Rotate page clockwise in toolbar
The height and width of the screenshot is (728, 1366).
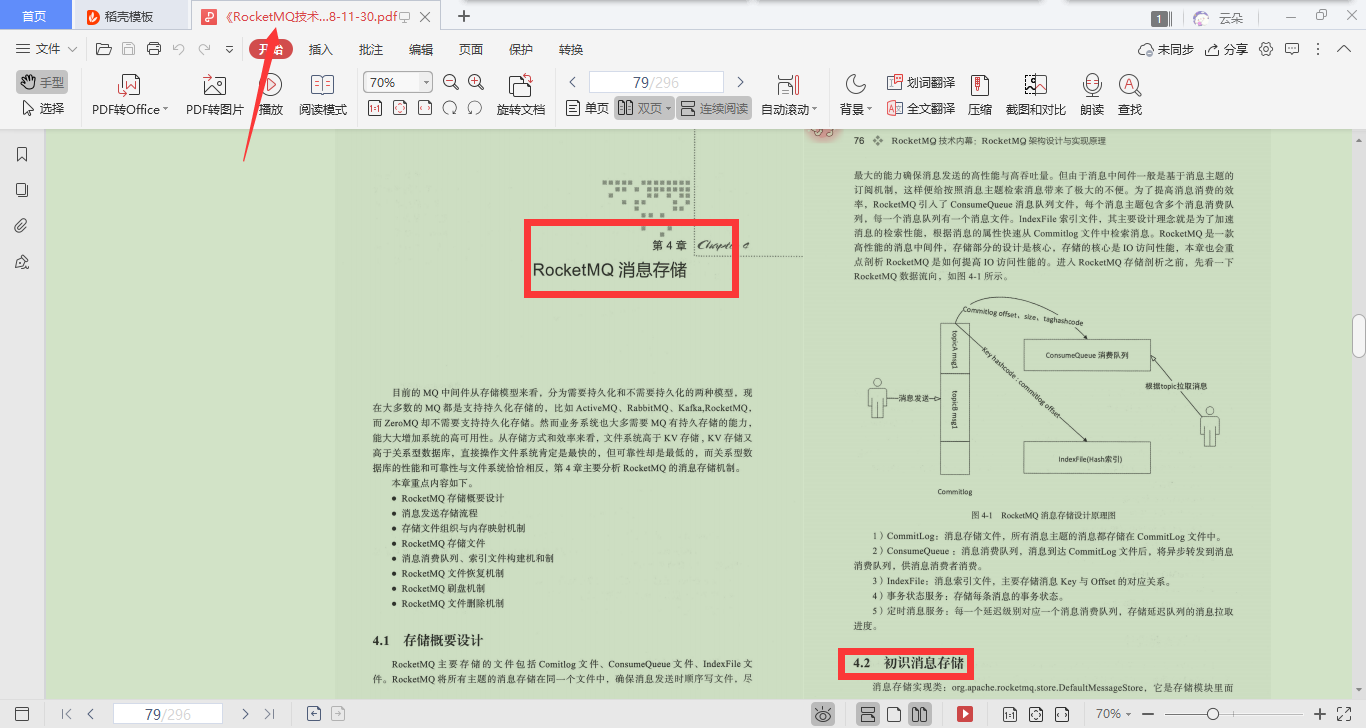[x=475, y=108]
